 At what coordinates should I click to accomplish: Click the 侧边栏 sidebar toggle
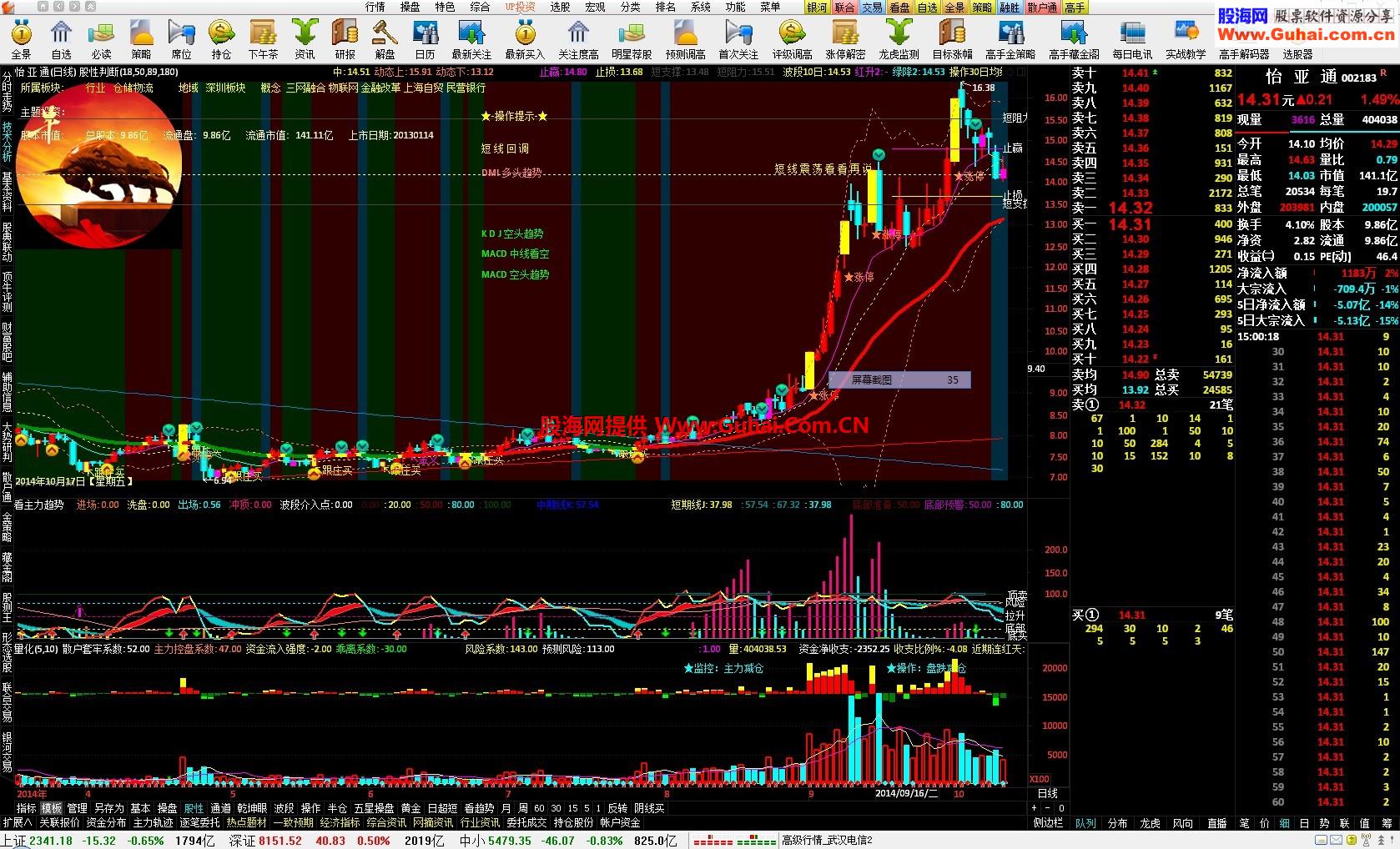pyautogui.click(x=1048, y=822)
